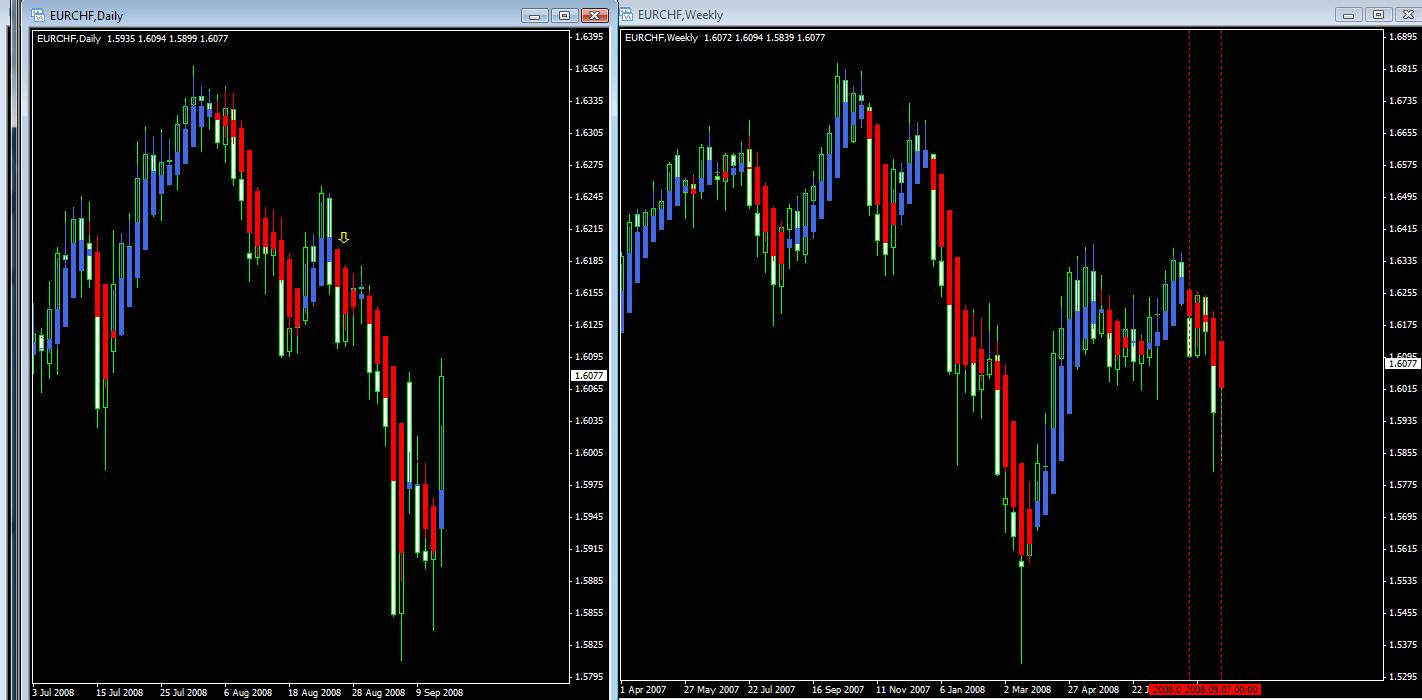Close the EURCHF,Weekly chart window
This screenshot has width=1422, height=700.
pyautogui.click(x=1408, y=15)
